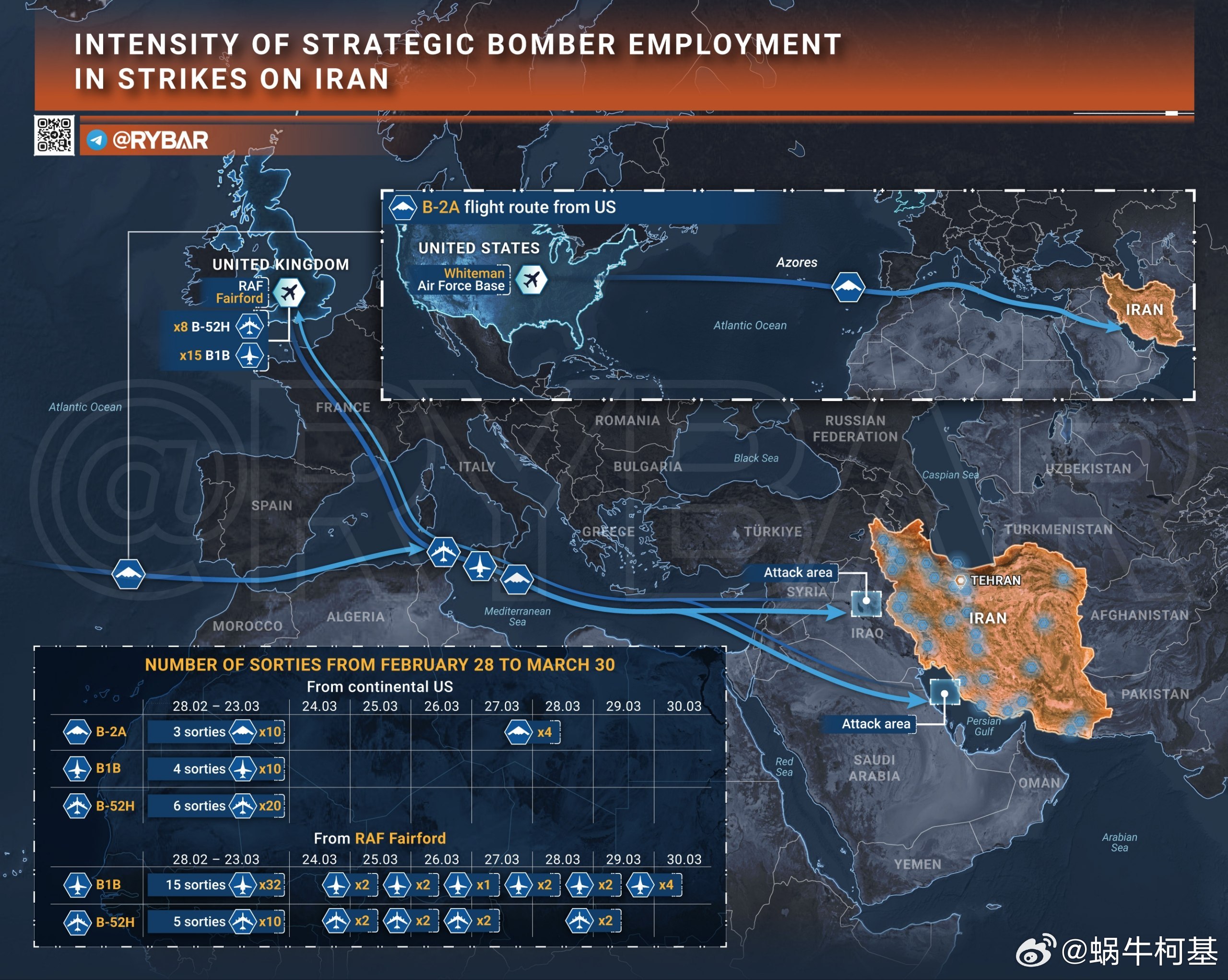
Task: Click the B-2A icon in Atlantic Ocean left
Action: [128, 574]
